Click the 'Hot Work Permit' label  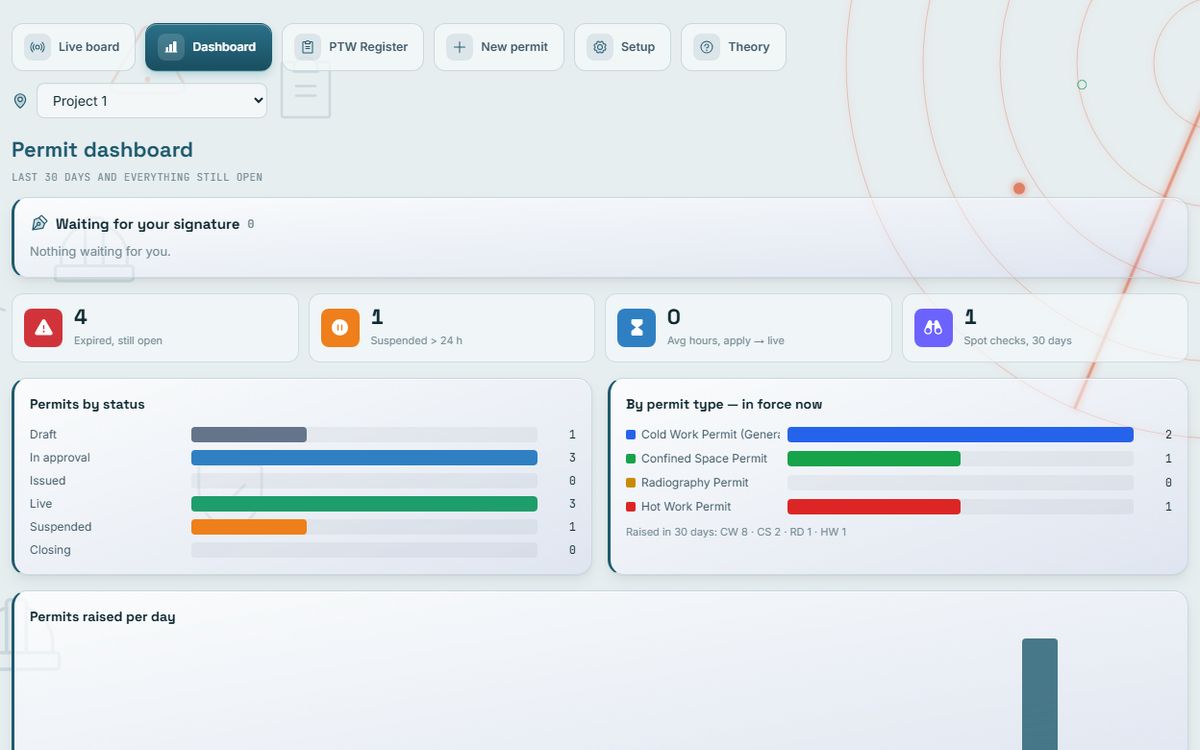pyautogui.click(x=686, y=507)
